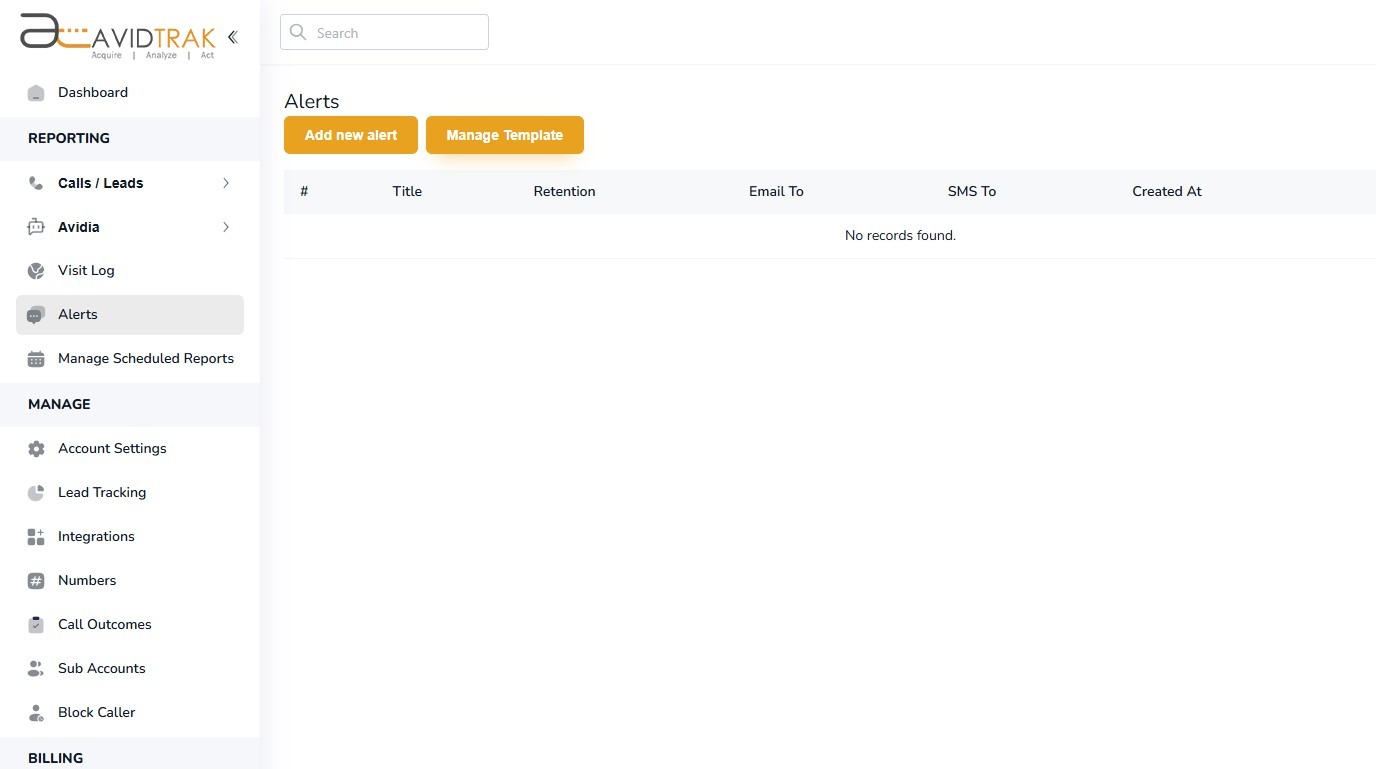Screen dimensions: 1376x769
Task: Click the AvidTrak logo
Action: click(x=117, y=37)
